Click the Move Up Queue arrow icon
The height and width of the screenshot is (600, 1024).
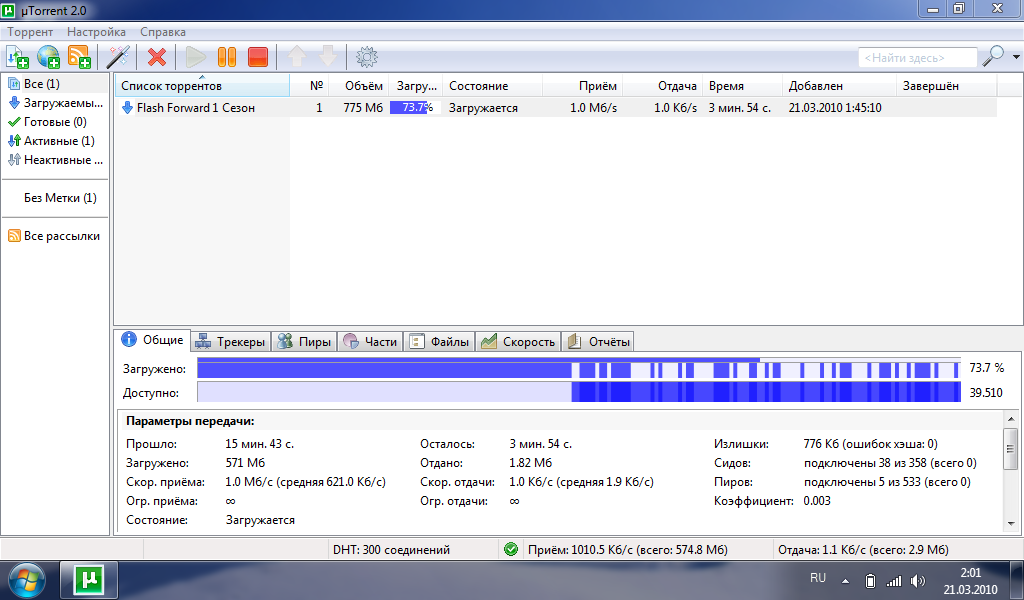tap(296, 57)
